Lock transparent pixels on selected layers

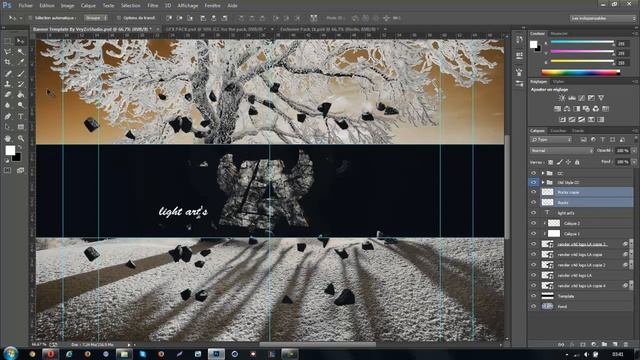click(x=550, y=162)
